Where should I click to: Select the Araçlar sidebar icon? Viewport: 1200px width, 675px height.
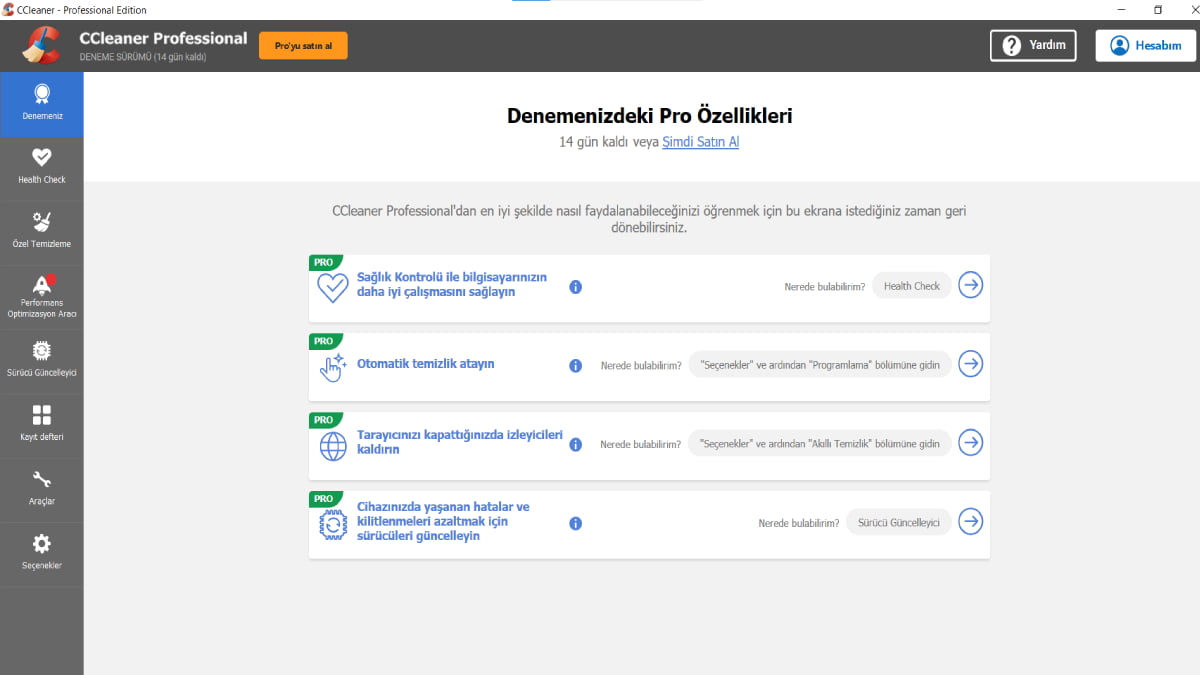pyautogui.click(x=41, y=489)
